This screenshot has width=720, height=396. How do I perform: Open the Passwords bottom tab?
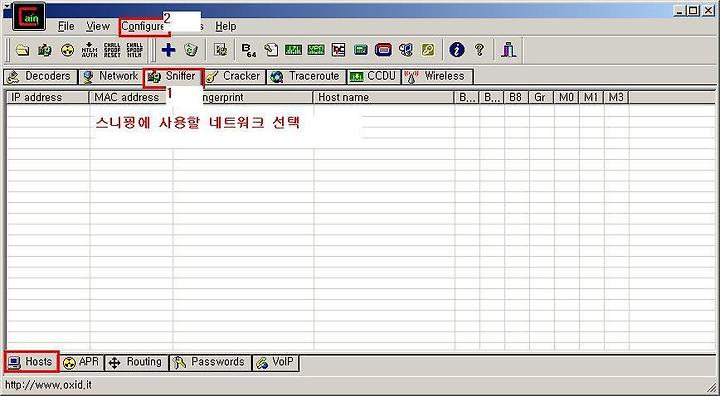pos(210,362)
